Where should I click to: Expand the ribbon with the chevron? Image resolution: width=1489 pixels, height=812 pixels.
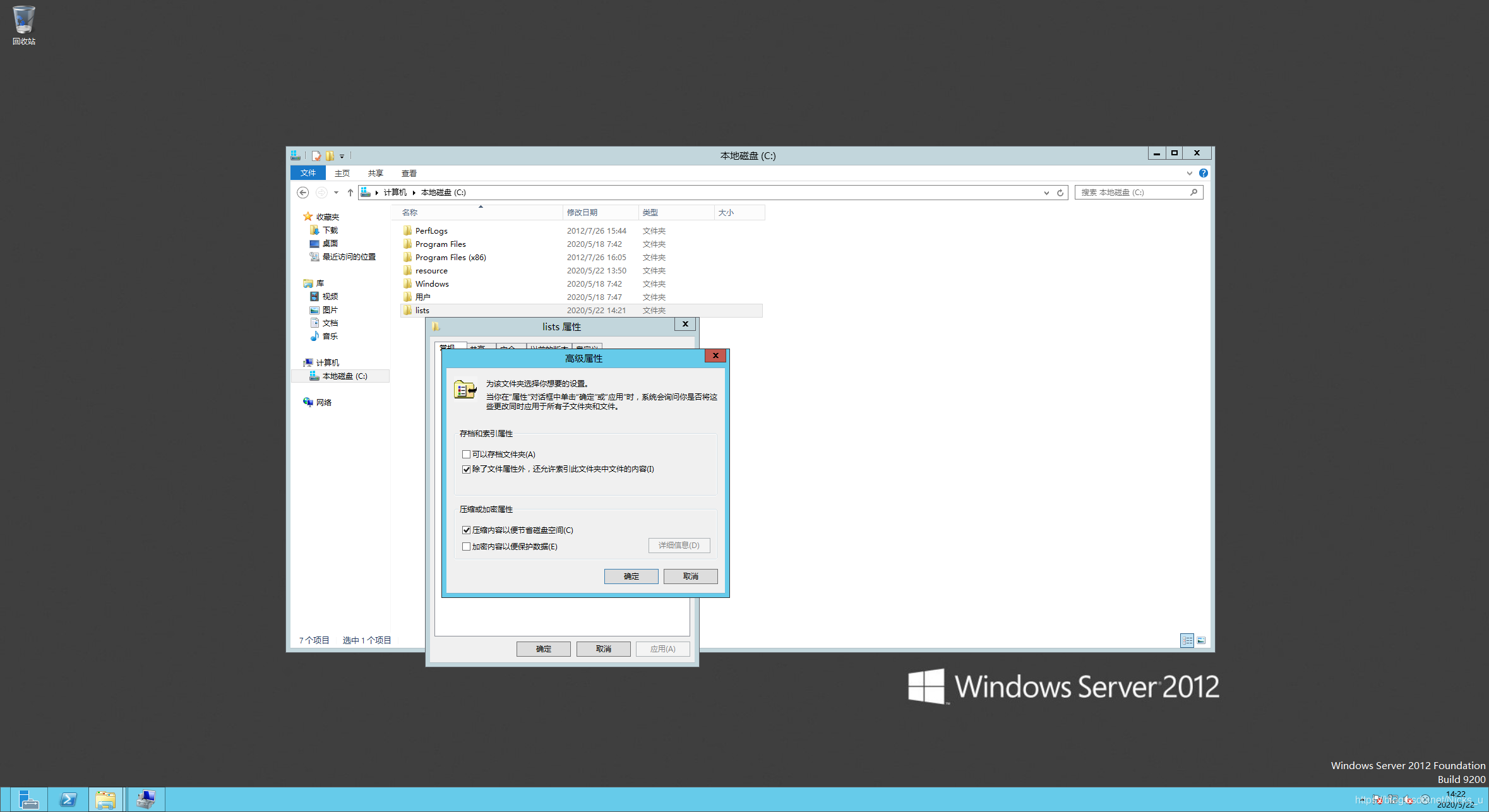click(1189, 173)
